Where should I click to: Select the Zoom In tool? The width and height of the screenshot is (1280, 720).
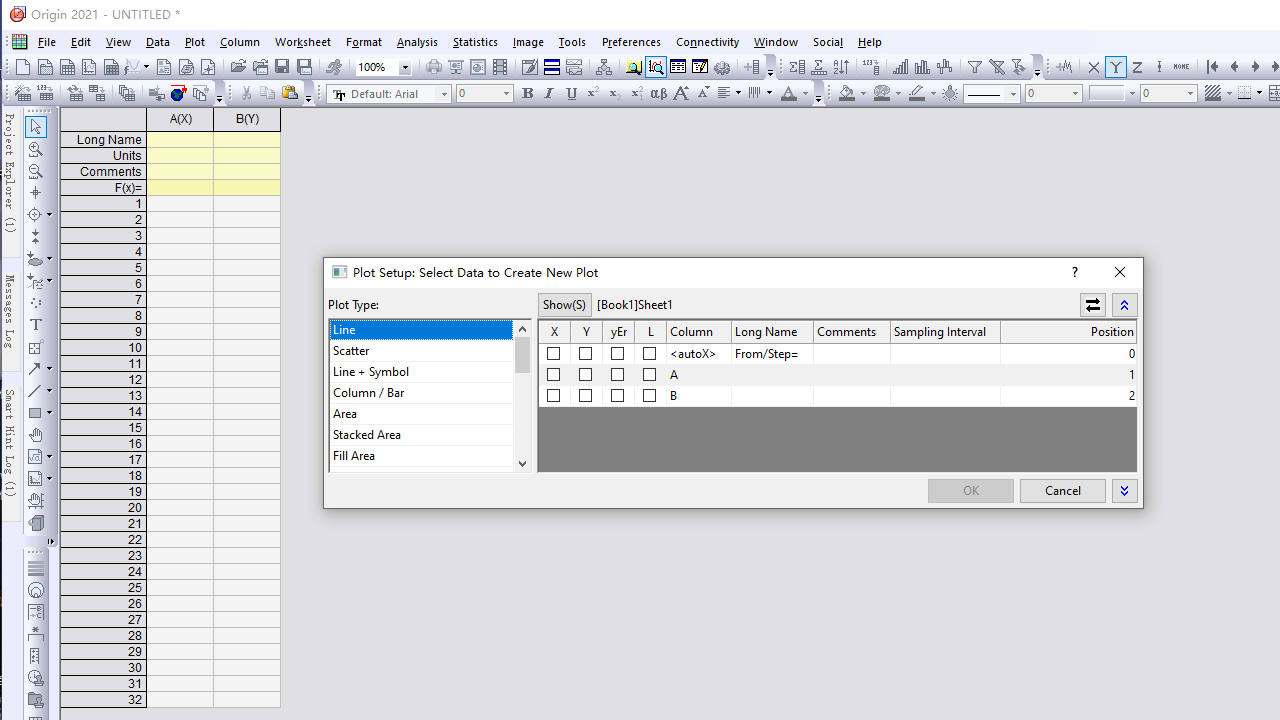point(36,149)
